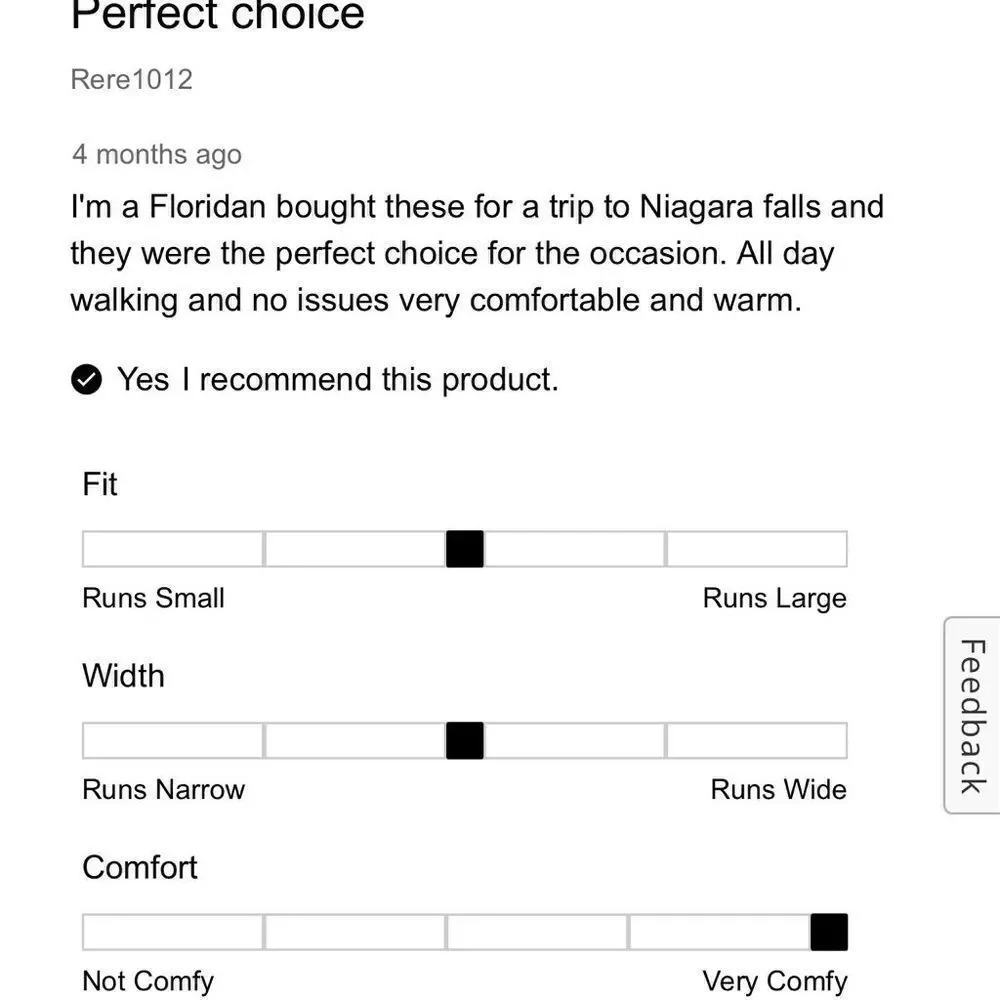Click the last Fit segment near Runs Large

click(x=756, y=549)
